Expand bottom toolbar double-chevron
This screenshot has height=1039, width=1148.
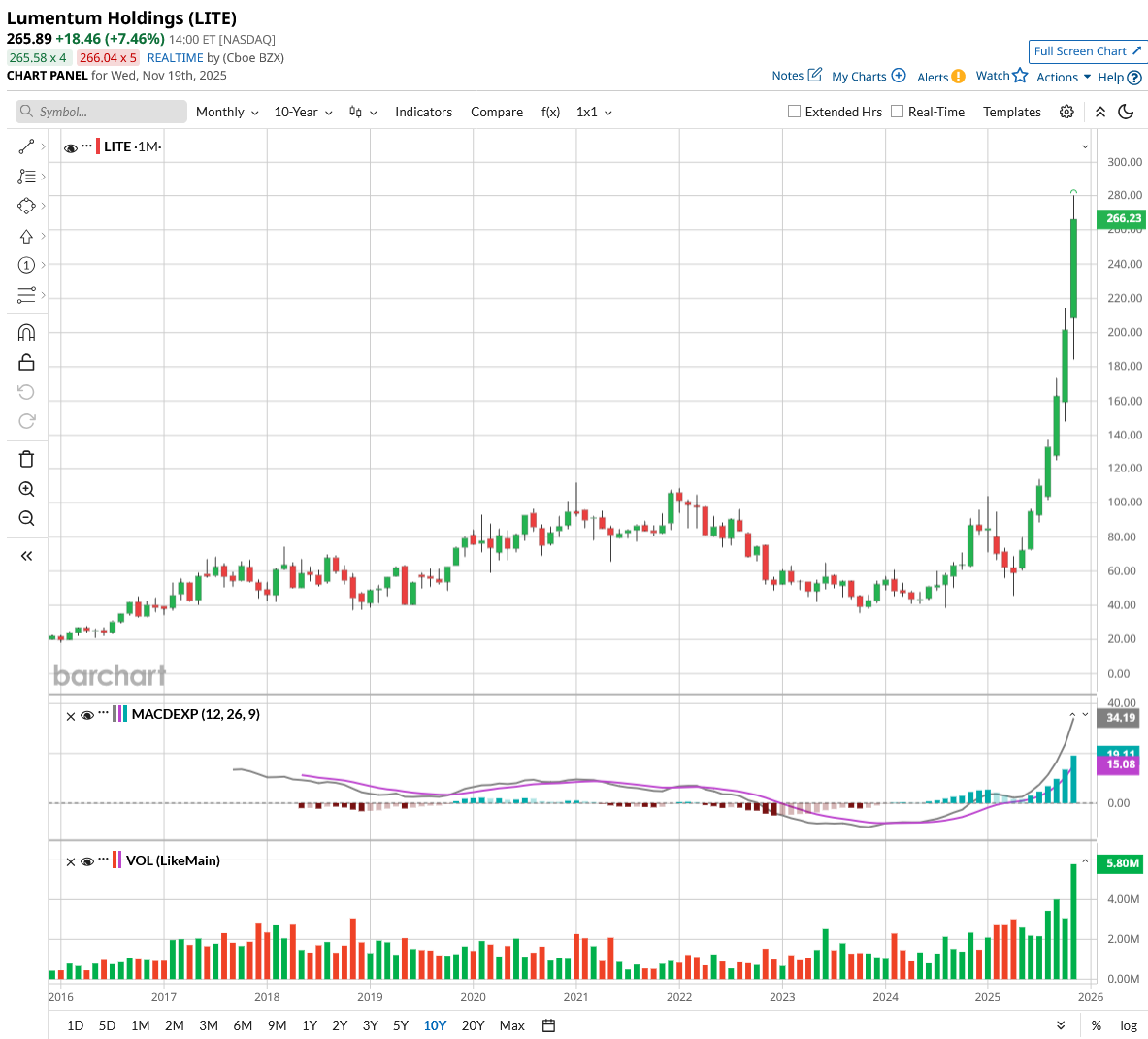[1061, 1025]
